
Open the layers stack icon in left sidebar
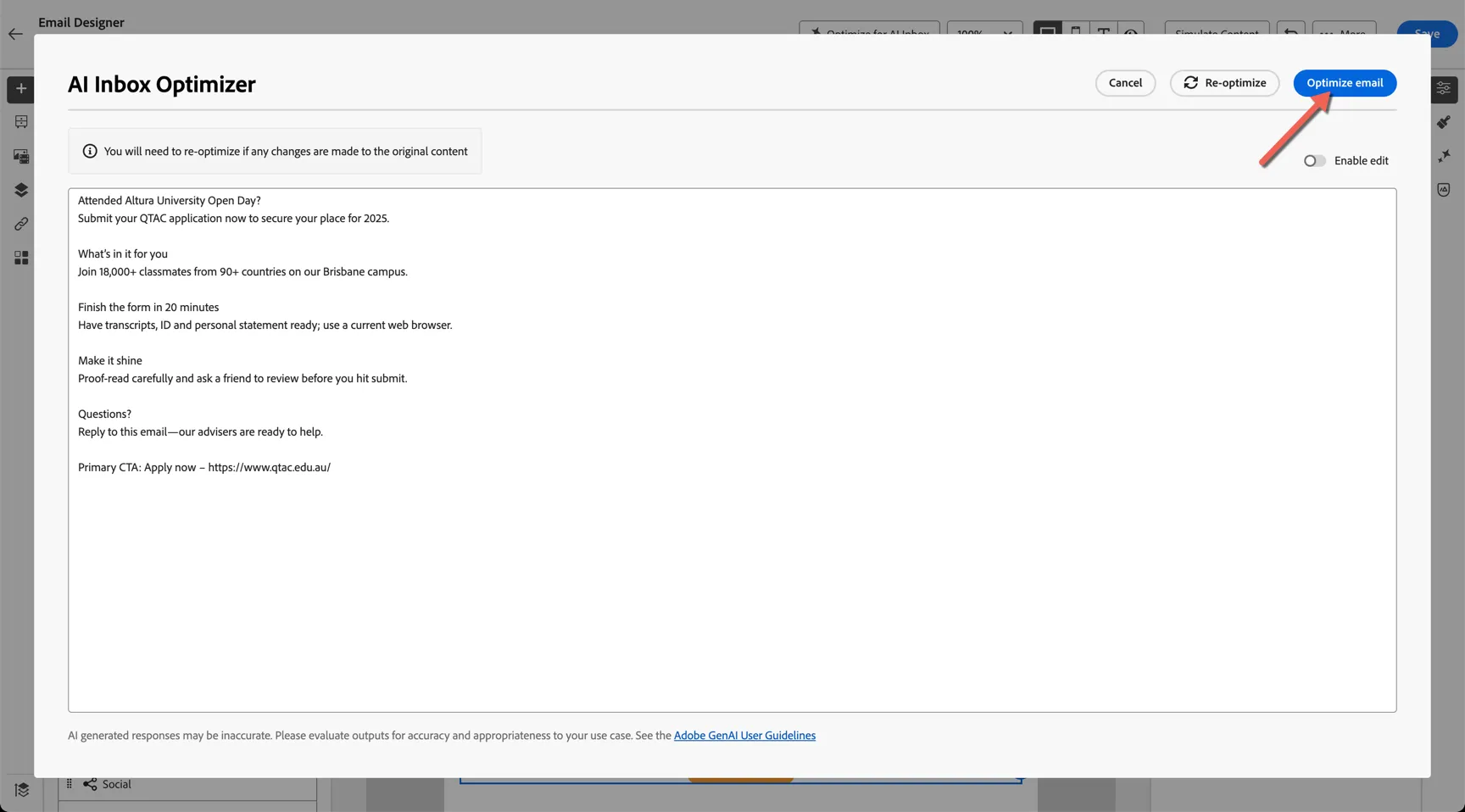pyautogui.click(x=21, y=190)
